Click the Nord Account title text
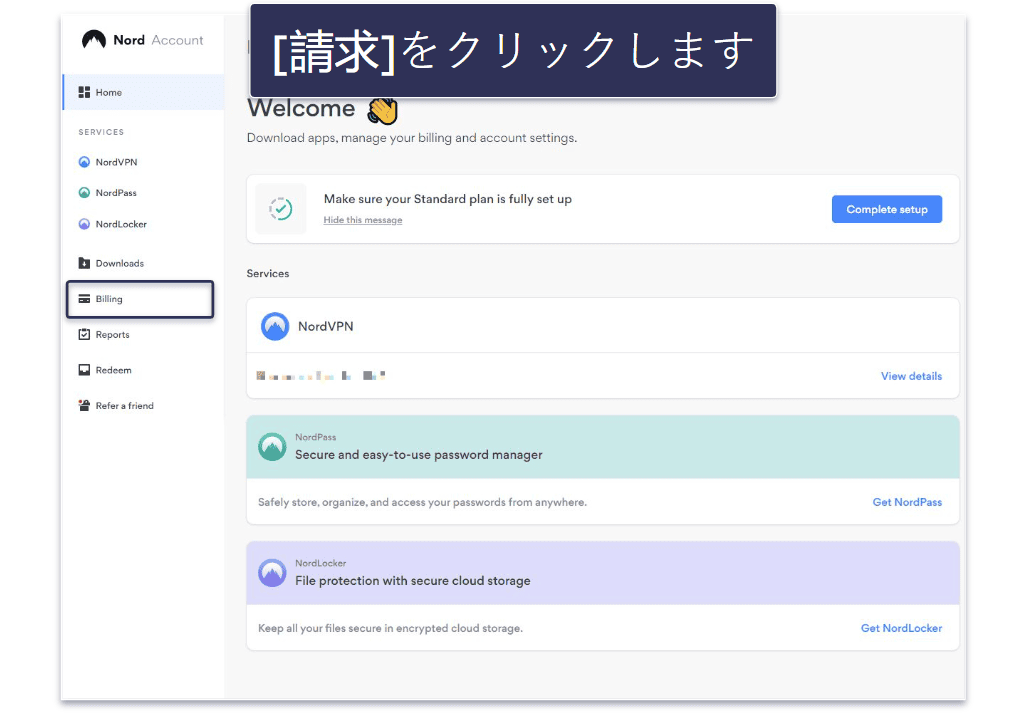The image size is (1027, 715). (158, 40)
